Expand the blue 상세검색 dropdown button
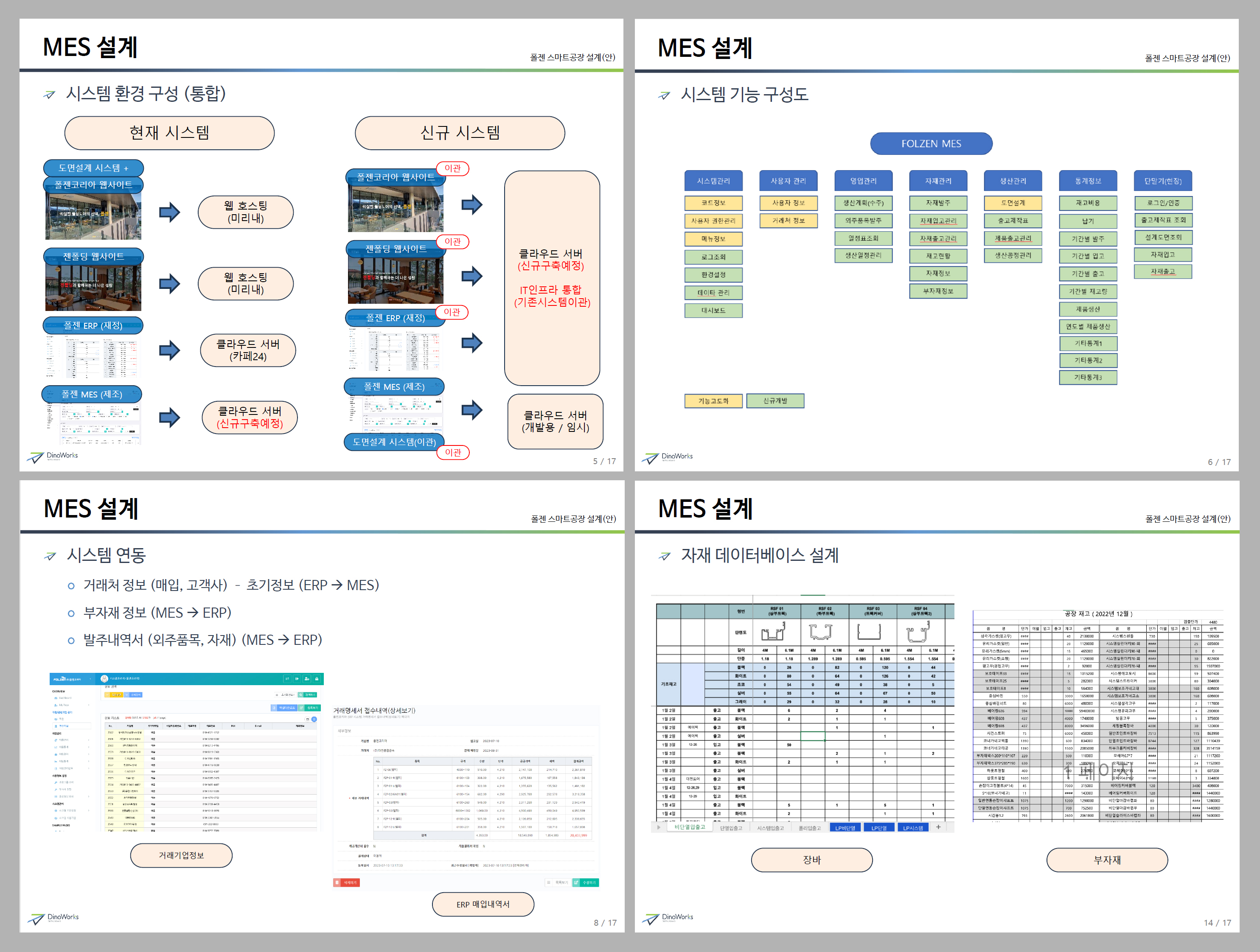 (126, 694)
